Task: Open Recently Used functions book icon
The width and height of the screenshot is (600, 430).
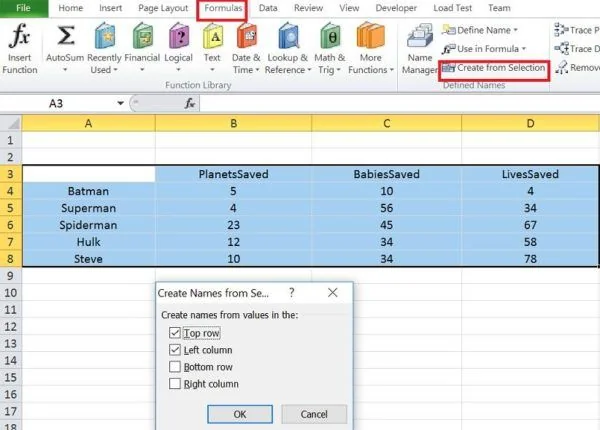Action: click(104, 36)
